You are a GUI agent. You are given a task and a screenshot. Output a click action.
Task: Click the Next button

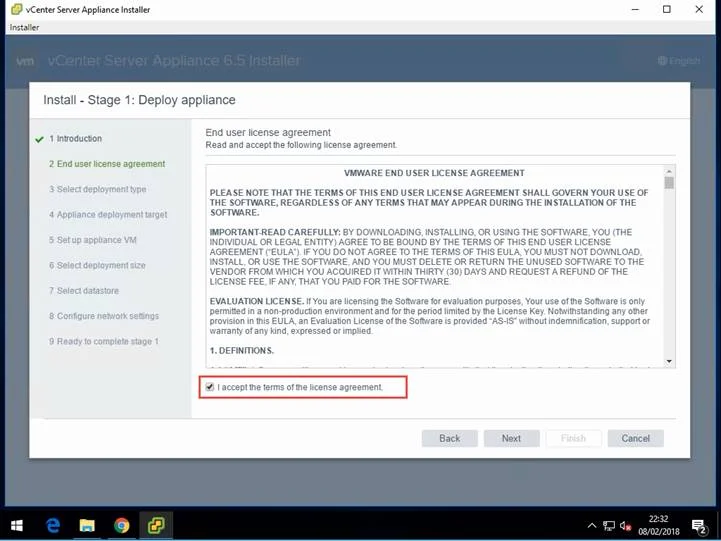511,438
